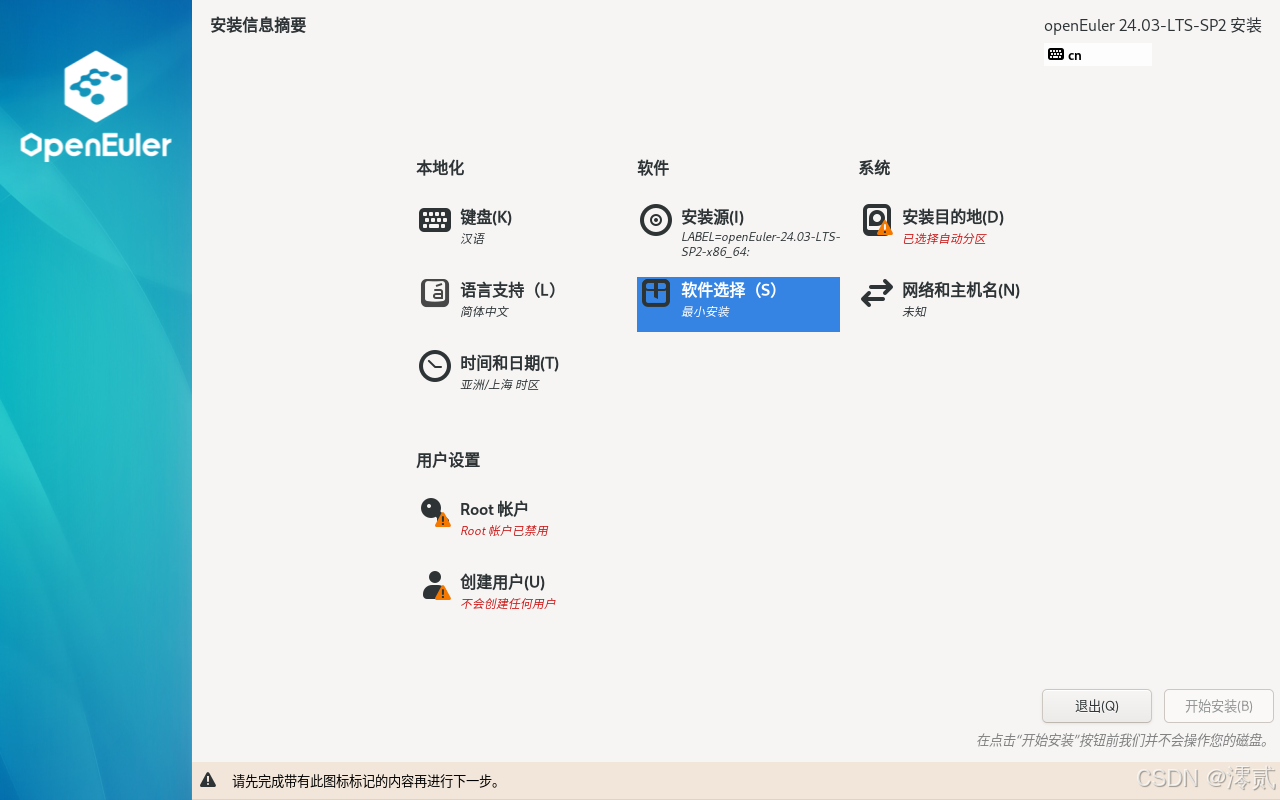1280x800 pixels.
Task: Click 已选择自动分区 partition warning text
Action: [942, 239]
